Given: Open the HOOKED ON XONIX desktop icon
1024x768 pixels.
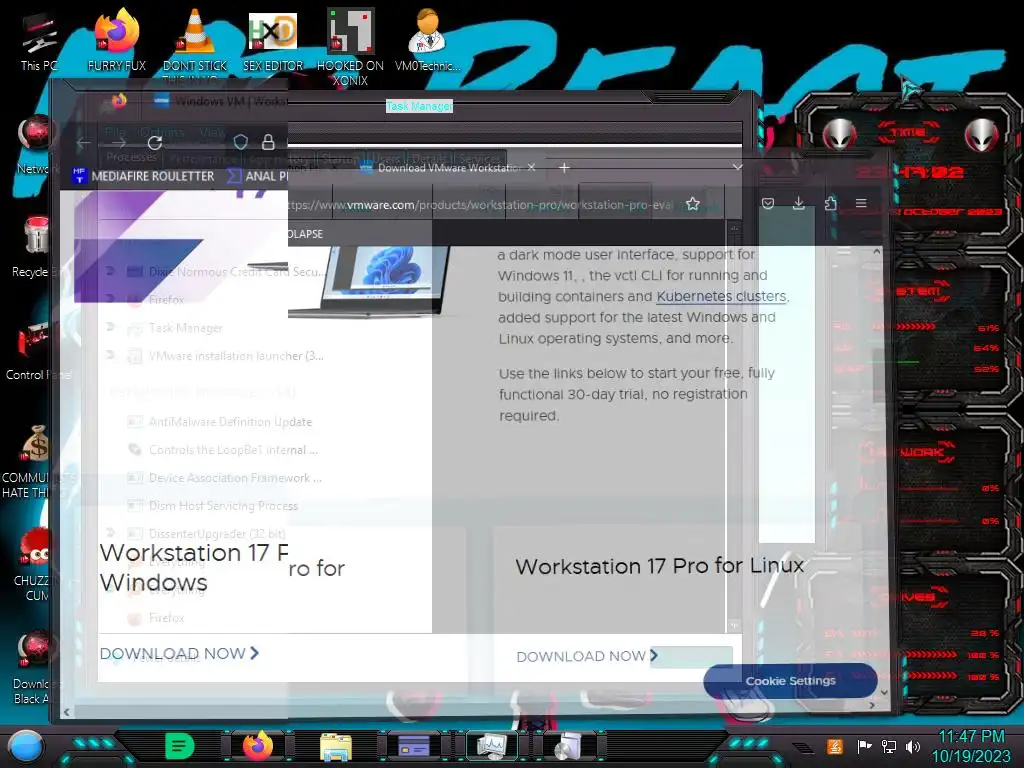Looking at the screenshot, I should [x=350, y=46].
